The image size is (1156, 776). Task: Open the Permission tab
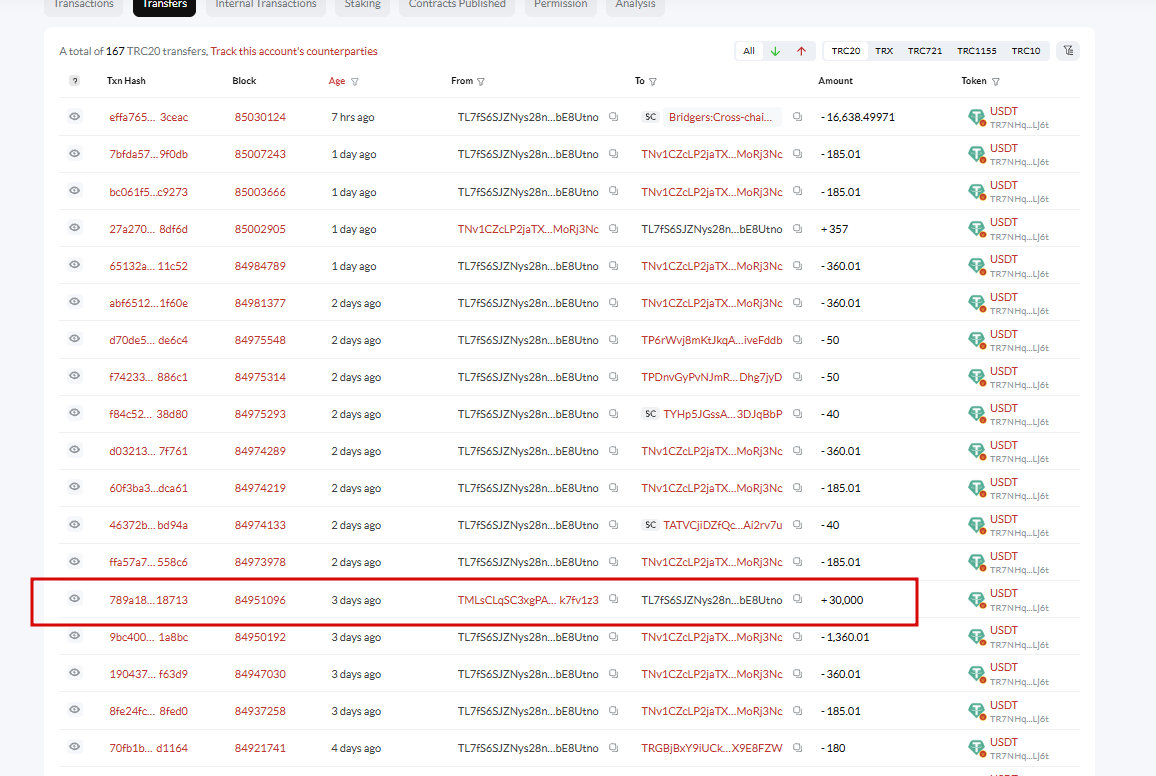tap(560, 5)
